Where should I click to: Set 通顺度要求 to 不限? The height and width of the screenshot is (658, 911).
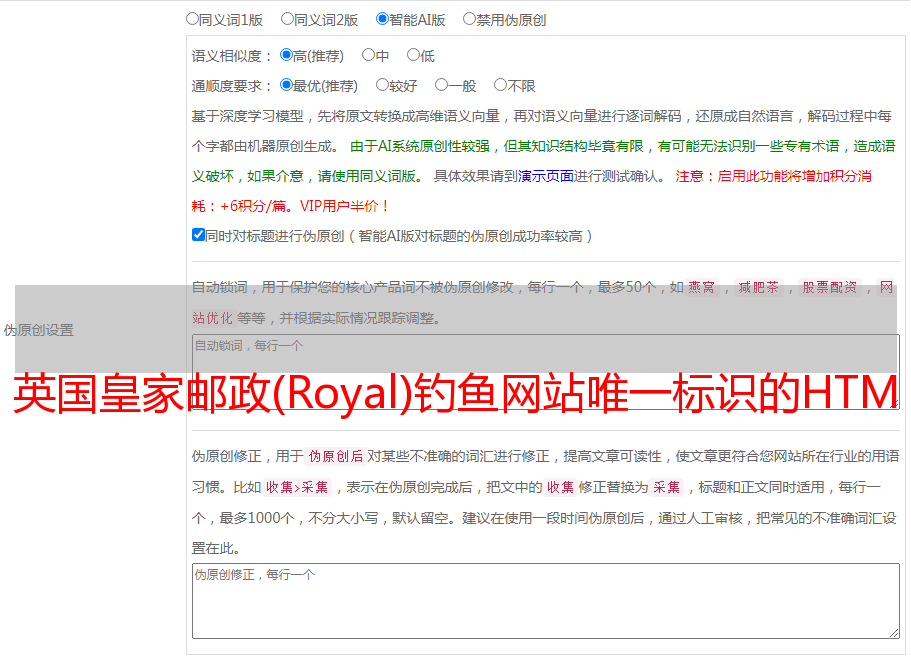[x=500, y=85]
